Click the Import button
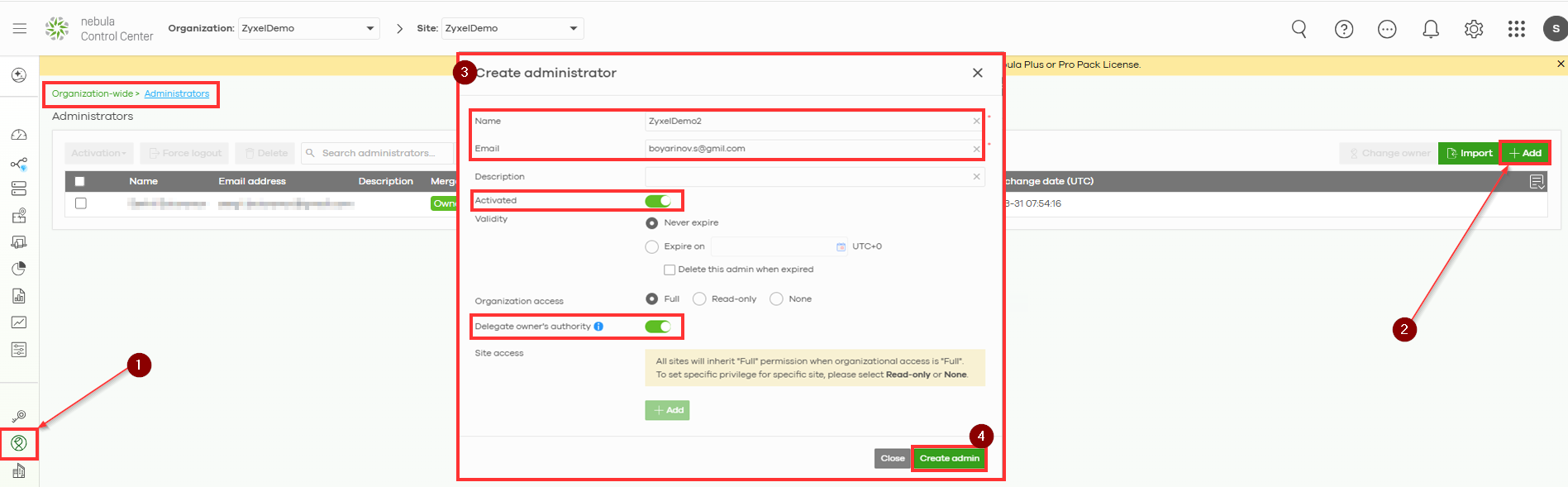This screenshot has height=487, width=1568. (1469, 153)
